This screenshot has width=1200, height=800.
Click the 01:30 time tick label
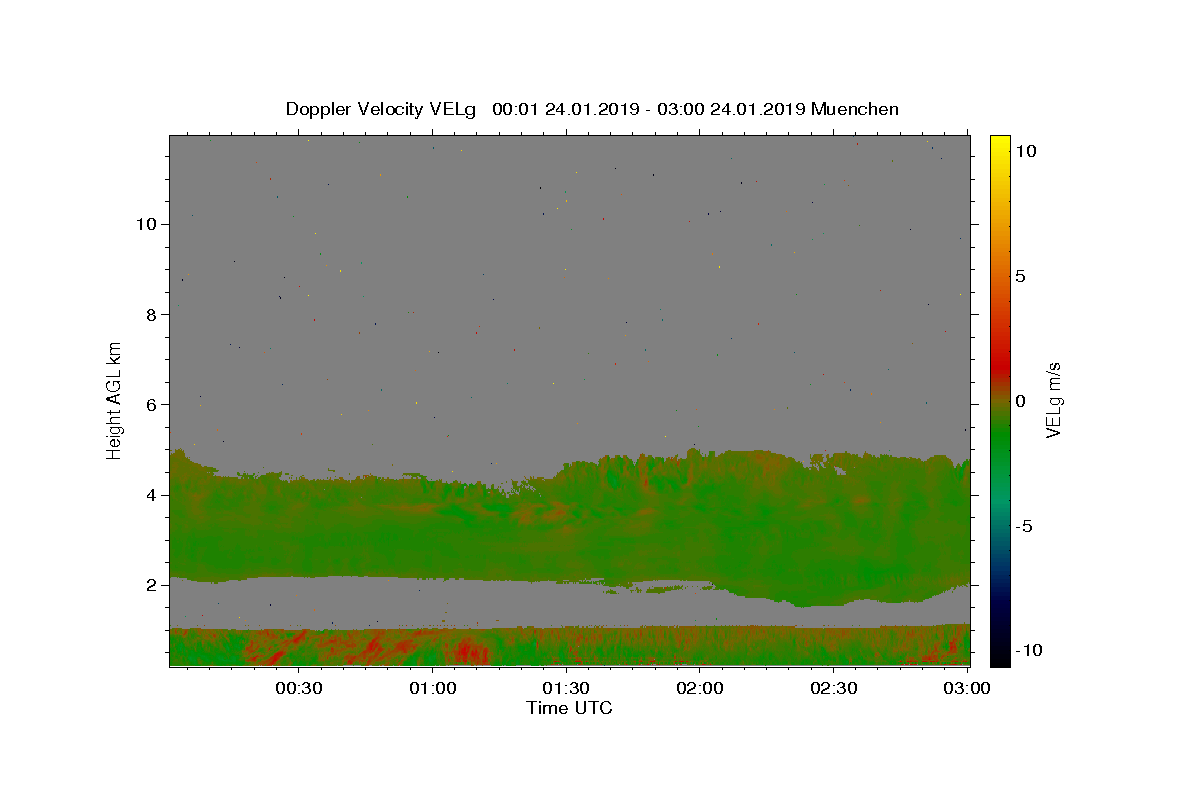click(566, 688)
